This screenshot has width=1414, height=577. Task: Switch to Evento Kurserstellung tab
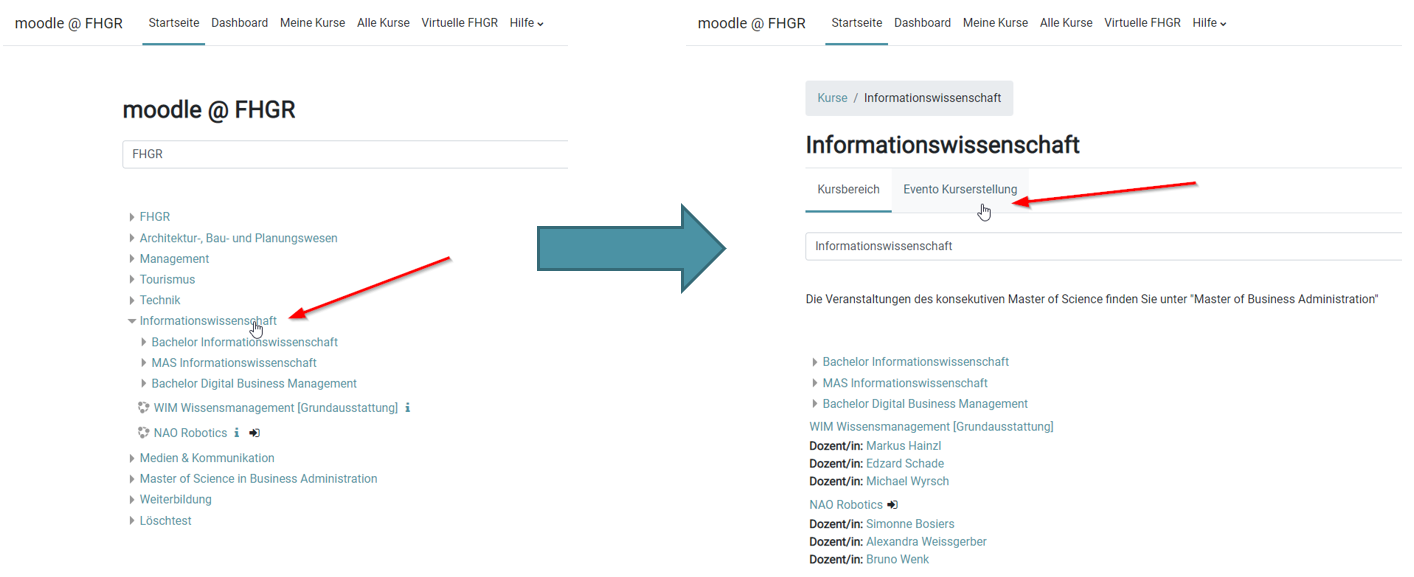(x=960, y=189)
